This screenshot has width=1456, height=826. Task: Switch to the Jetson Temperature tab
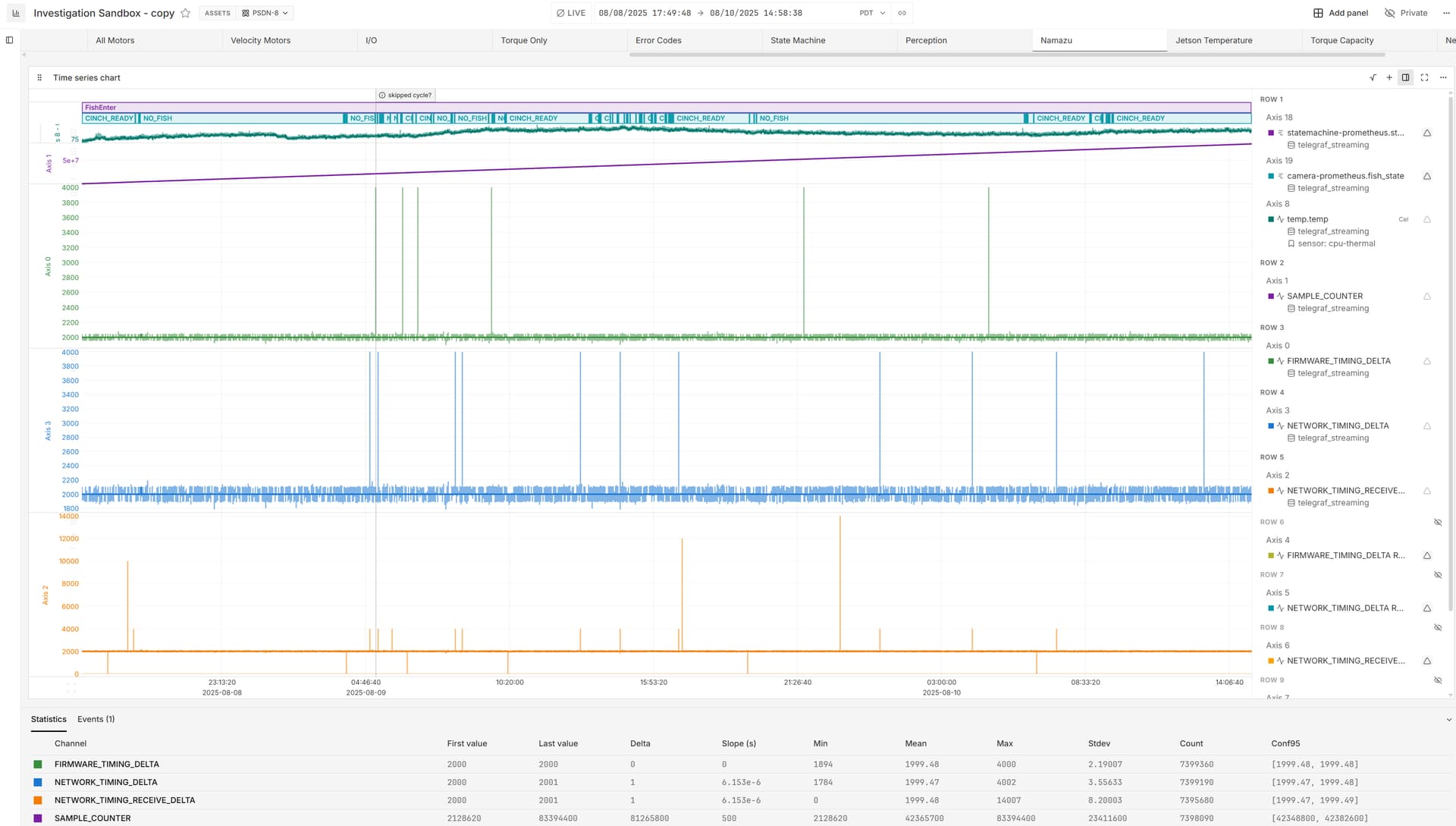1213,40
